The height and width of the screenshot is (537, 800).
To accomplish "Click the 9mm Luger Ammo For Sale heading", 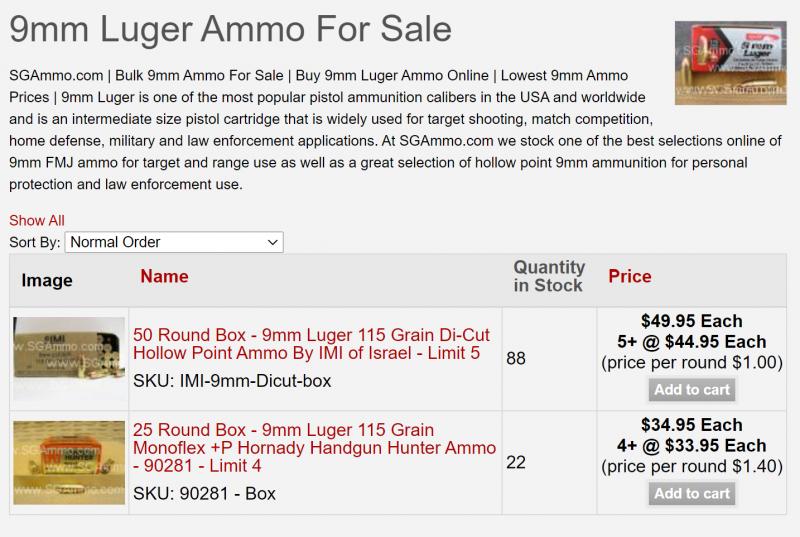I will click(231, 29).
